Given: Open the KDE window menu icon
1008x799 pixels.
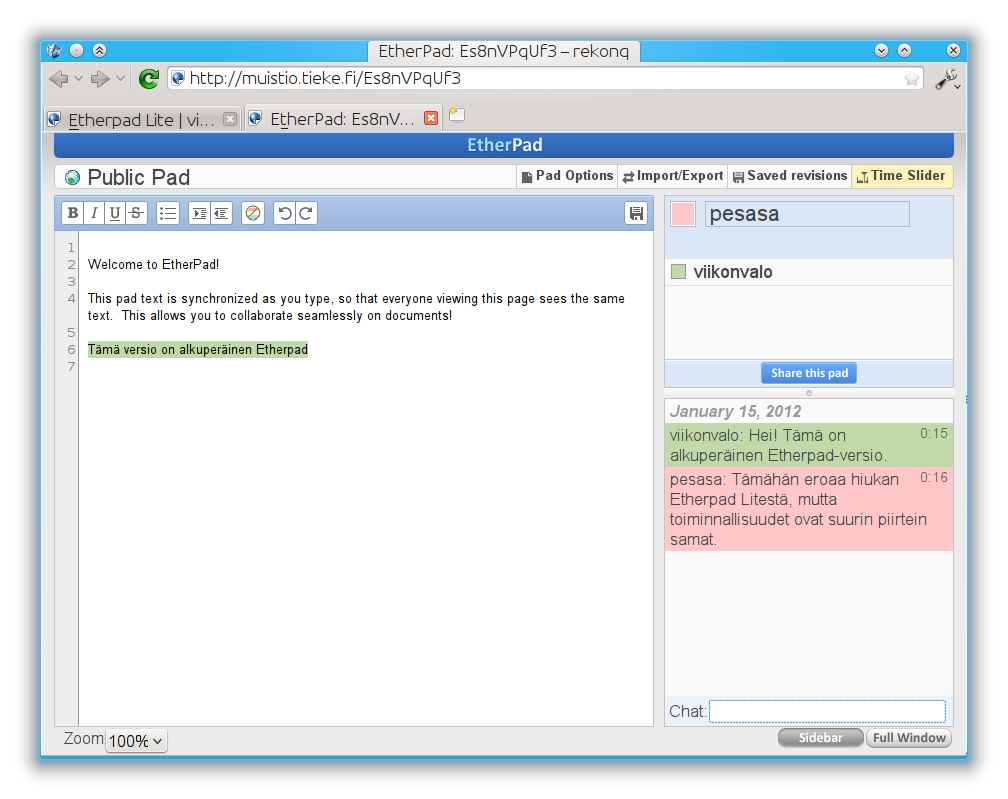Looking at the screenshot, I should (x=55, y=51).
